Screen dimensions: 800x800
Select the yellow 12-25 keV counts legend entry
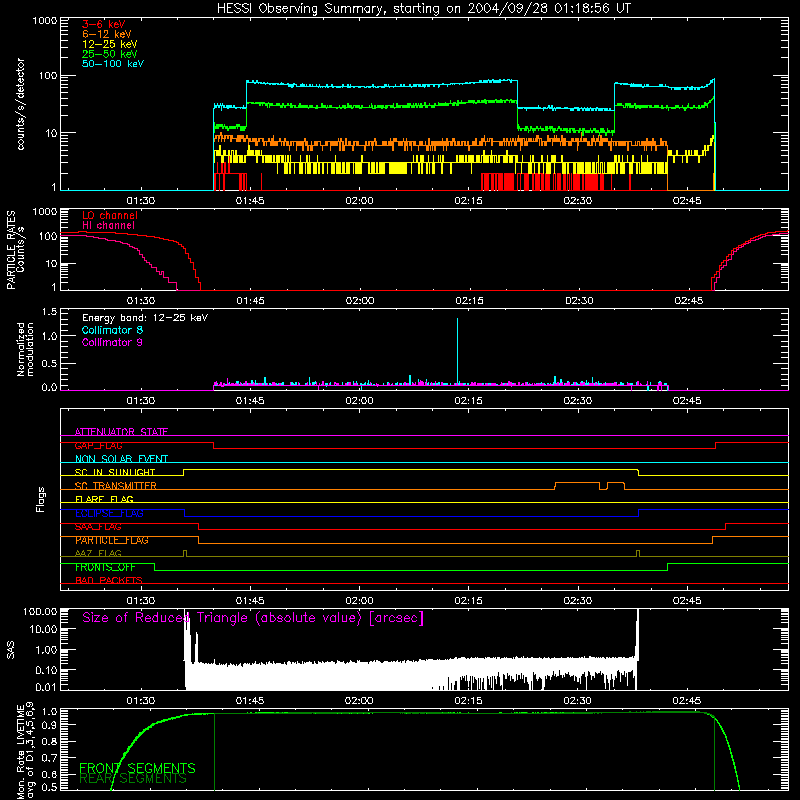pyautogui.click(x=110, y=44)
